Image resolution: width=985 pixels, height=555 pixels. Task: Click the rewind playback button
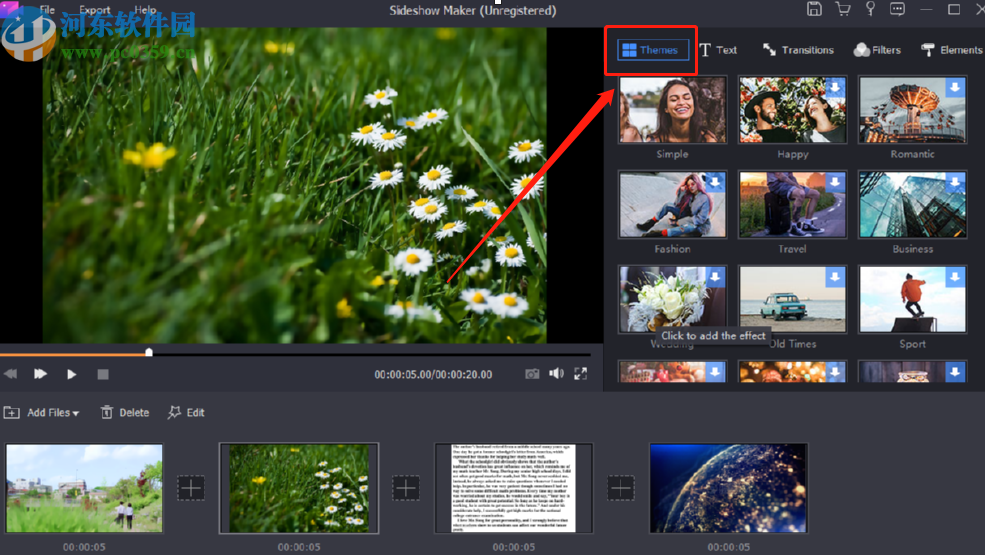click(11, 374)
